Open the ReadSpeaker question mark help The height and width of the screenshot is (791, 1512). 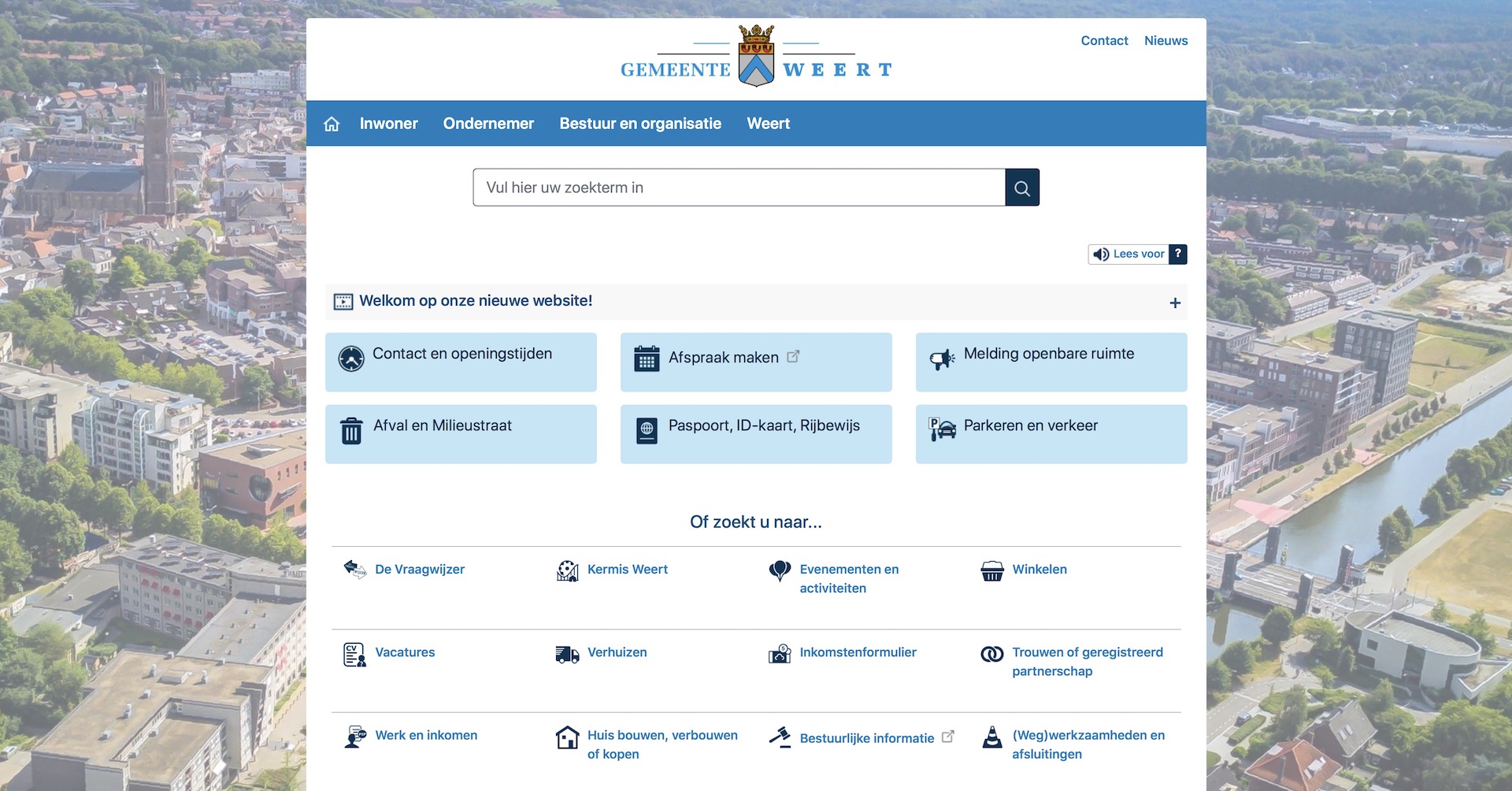click(x=1177, y=254)
